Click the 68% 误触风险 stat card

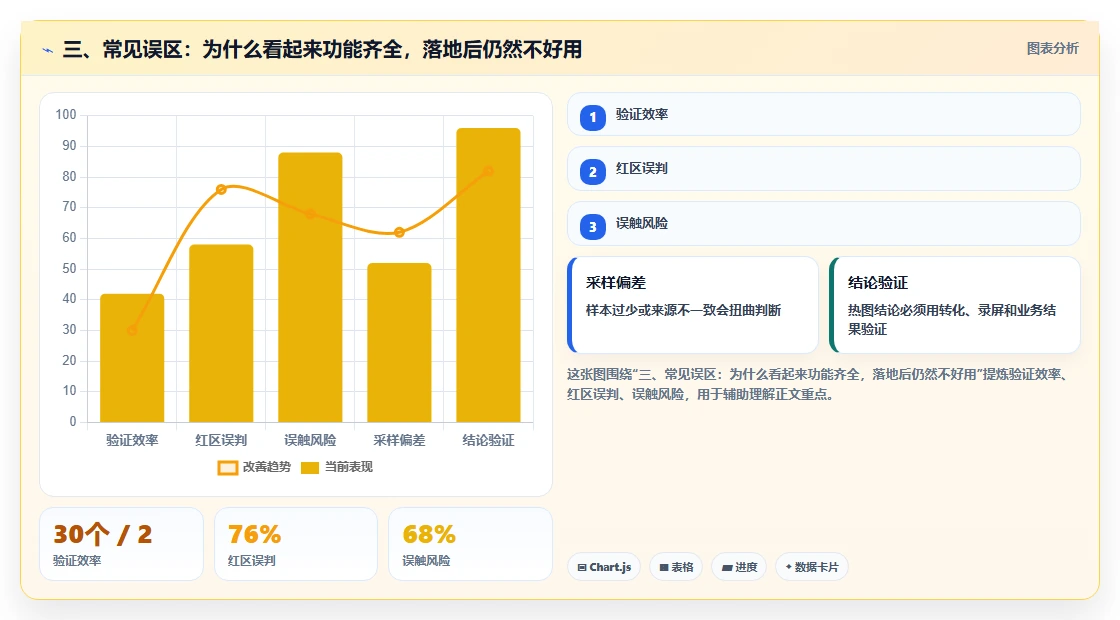coord(470,544)
